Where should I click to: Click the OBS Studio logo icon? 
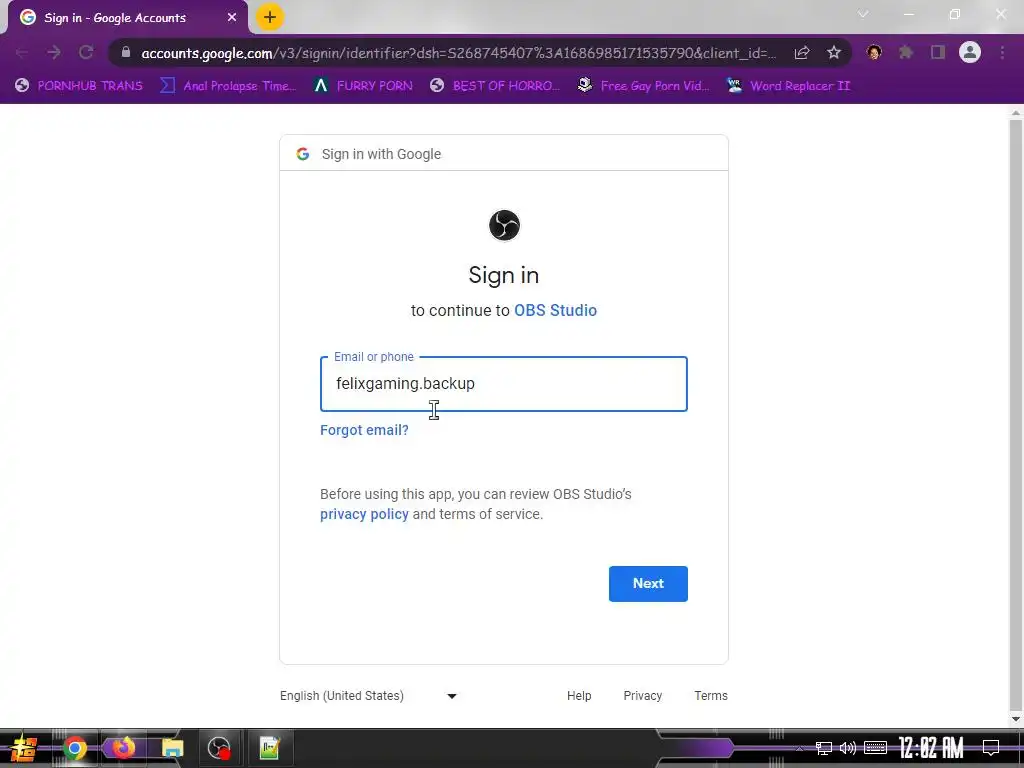click(x=504, y=225)
